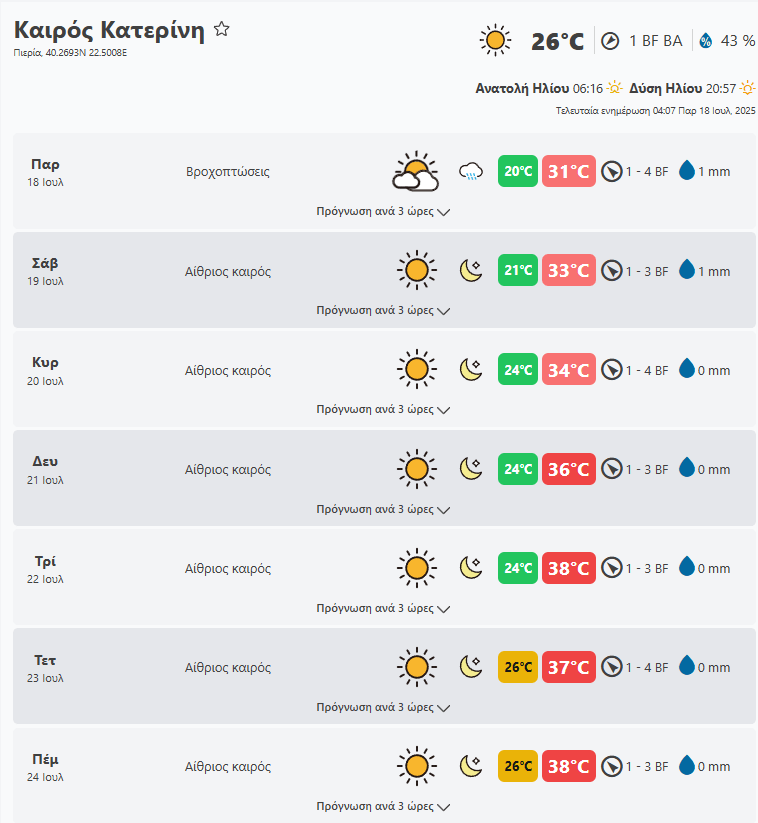The image size is (758, 823).
Task: Click the Καιρός Κατερίνη page heading
Action: point(109,31)
